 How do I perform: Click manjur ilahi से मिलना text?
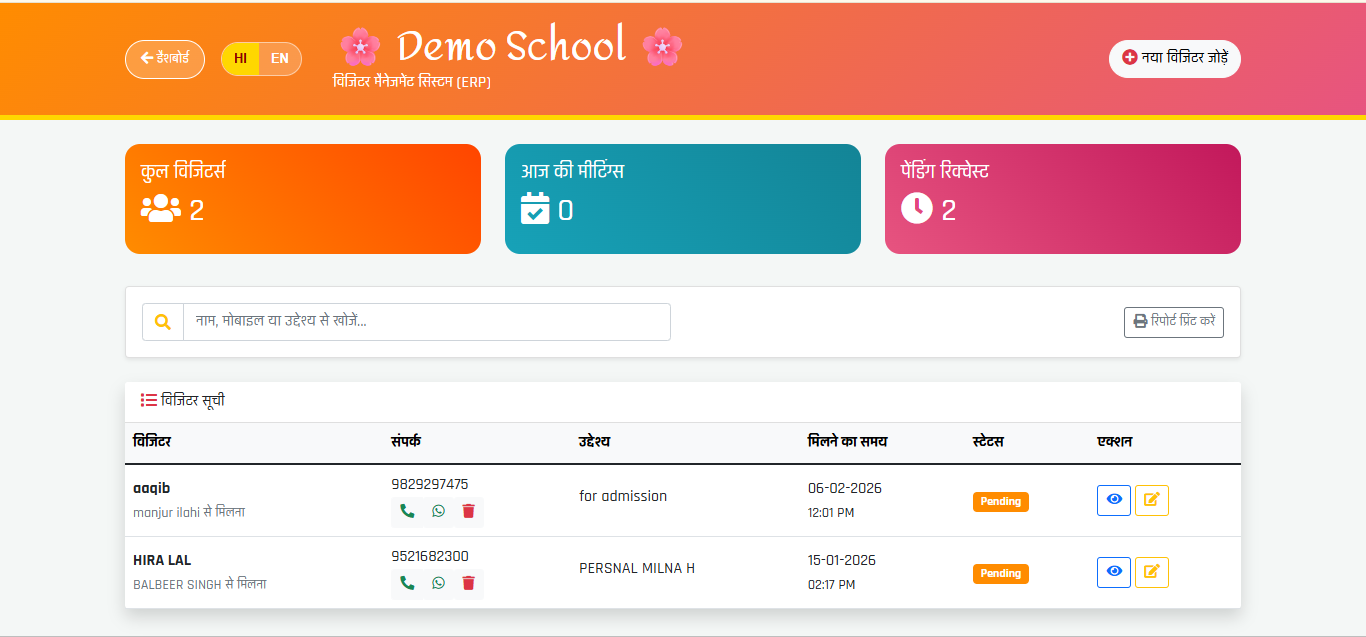[189, 512]
